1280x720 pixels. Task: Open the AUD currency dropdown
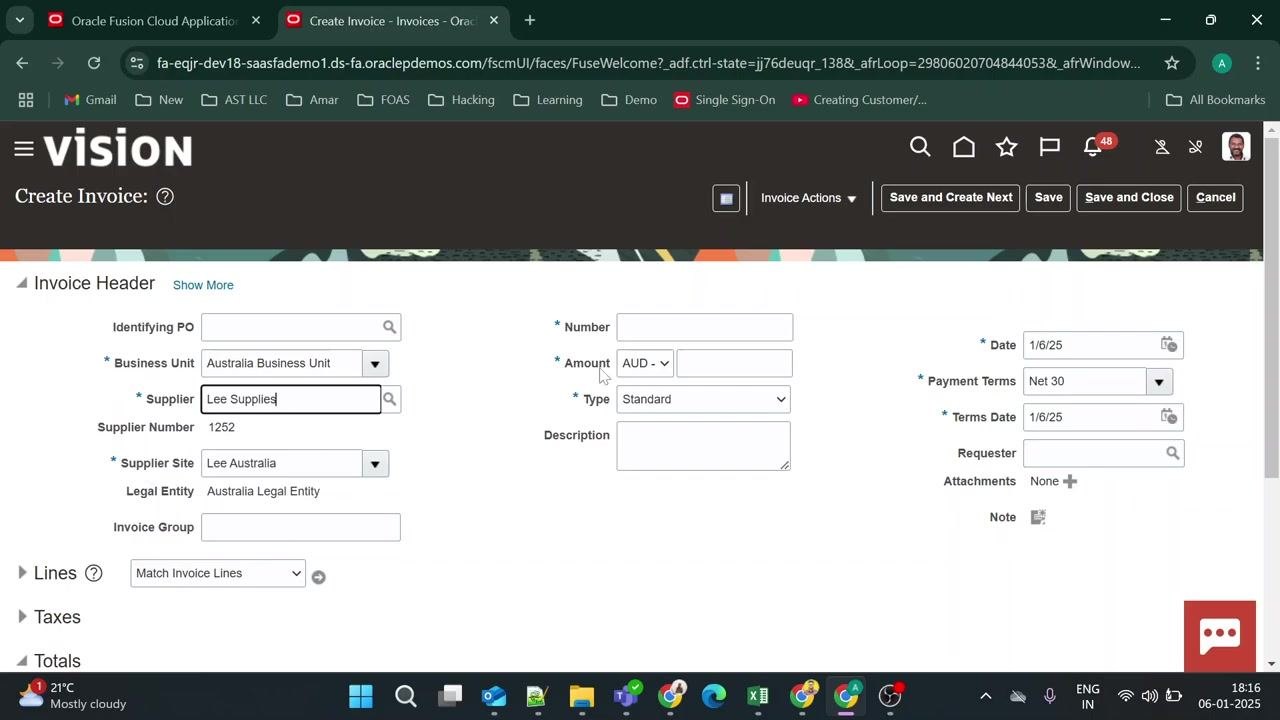click(x=645, y=363)
